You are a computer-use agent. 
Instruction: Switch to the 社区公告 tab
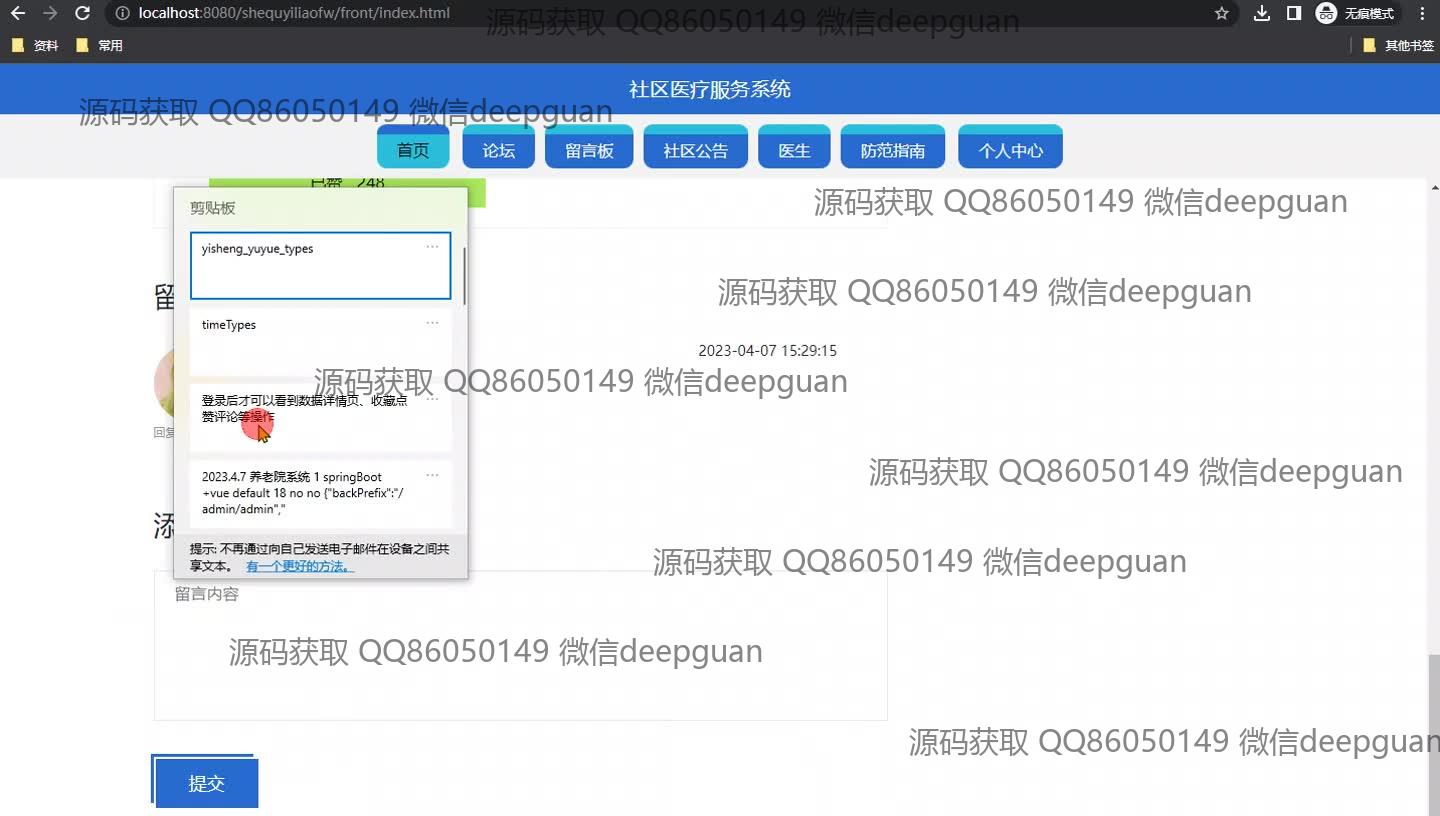[695, 151]
